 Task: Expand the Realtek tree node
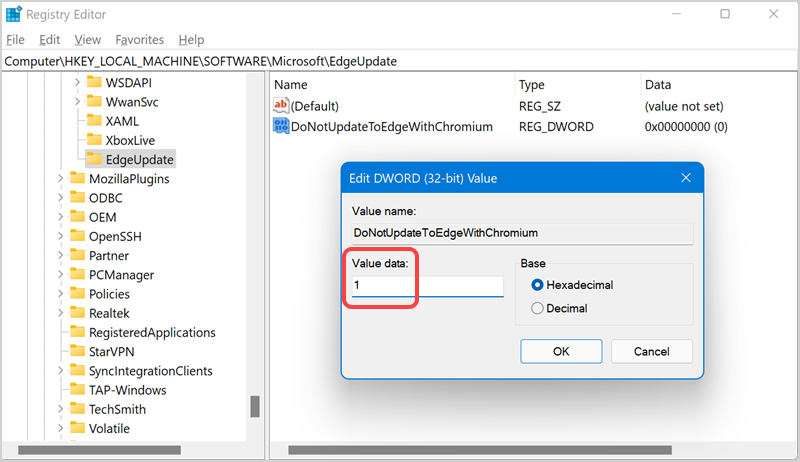[x=61, y=313]
